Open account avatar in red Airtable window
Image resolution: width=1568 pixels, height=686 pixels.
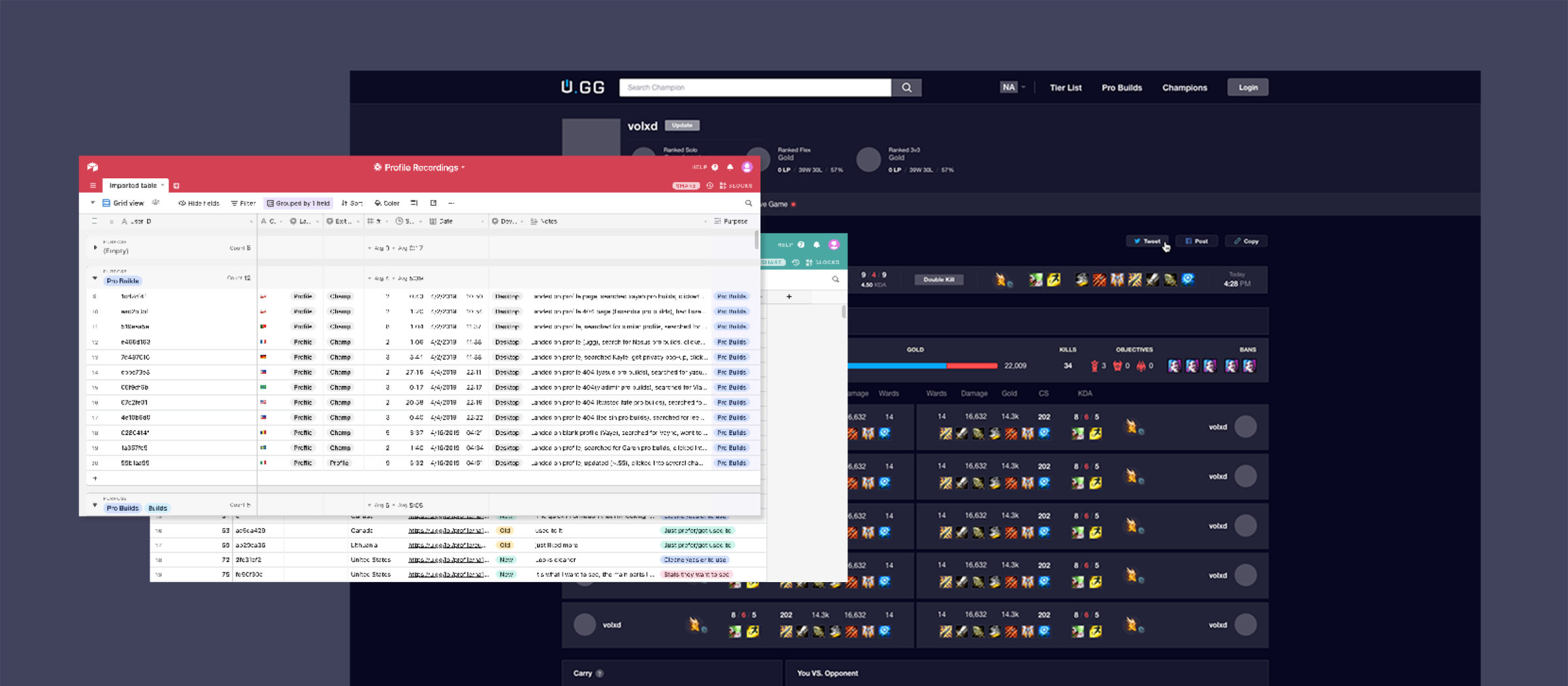747,167
